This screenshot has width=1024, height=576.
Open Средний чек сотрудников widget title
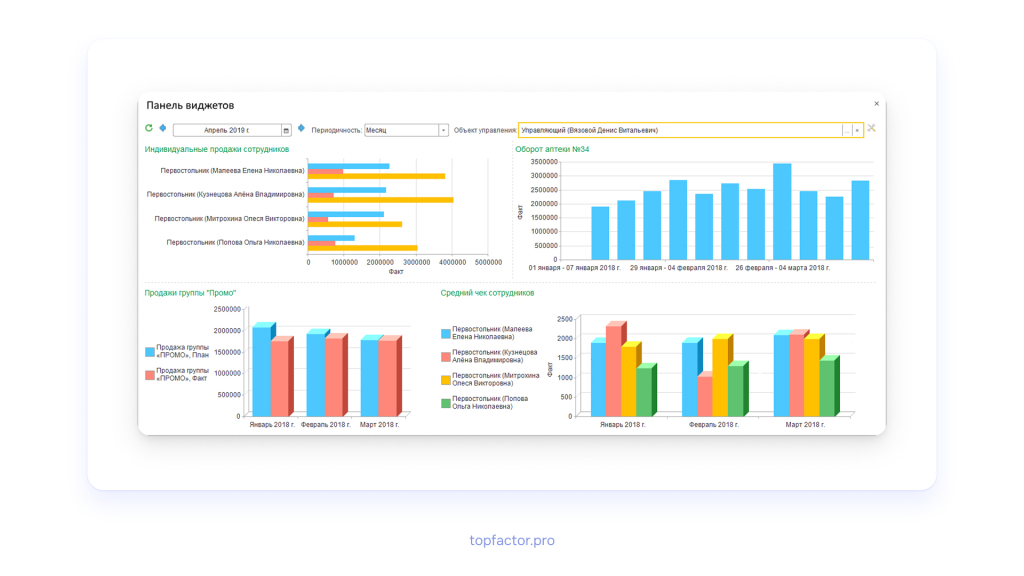click(487, 293)
